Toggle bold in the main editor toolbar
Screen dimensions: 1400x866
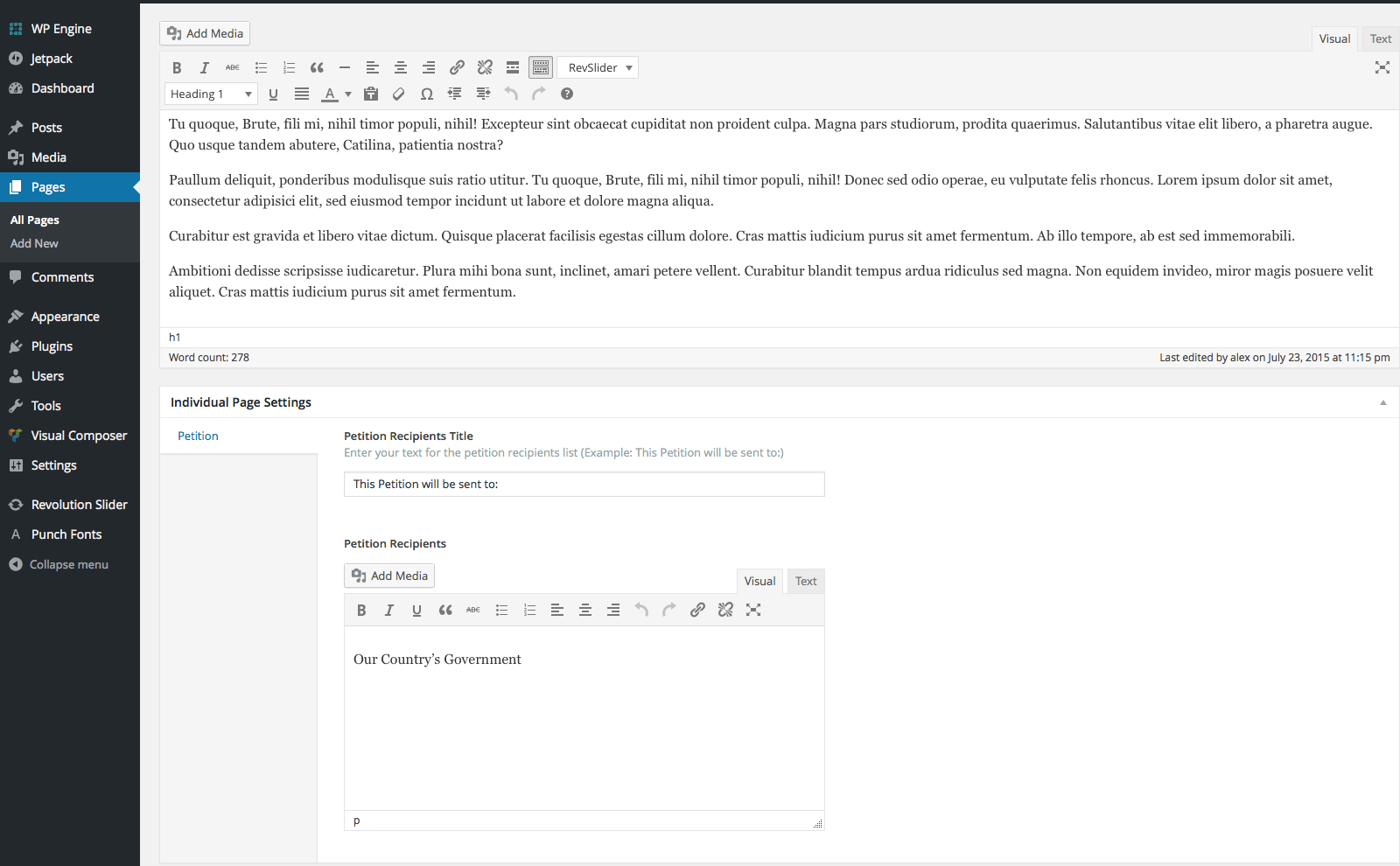(177, 67)
